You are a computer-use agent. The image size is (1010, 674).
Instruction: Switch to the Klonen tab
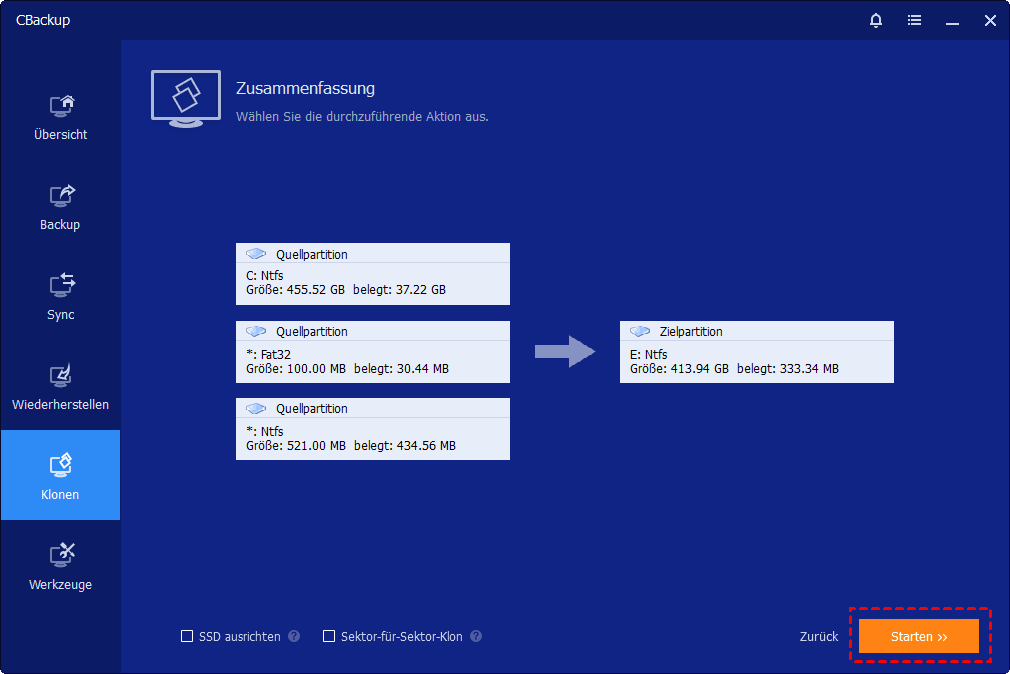(x=61, y=475)
